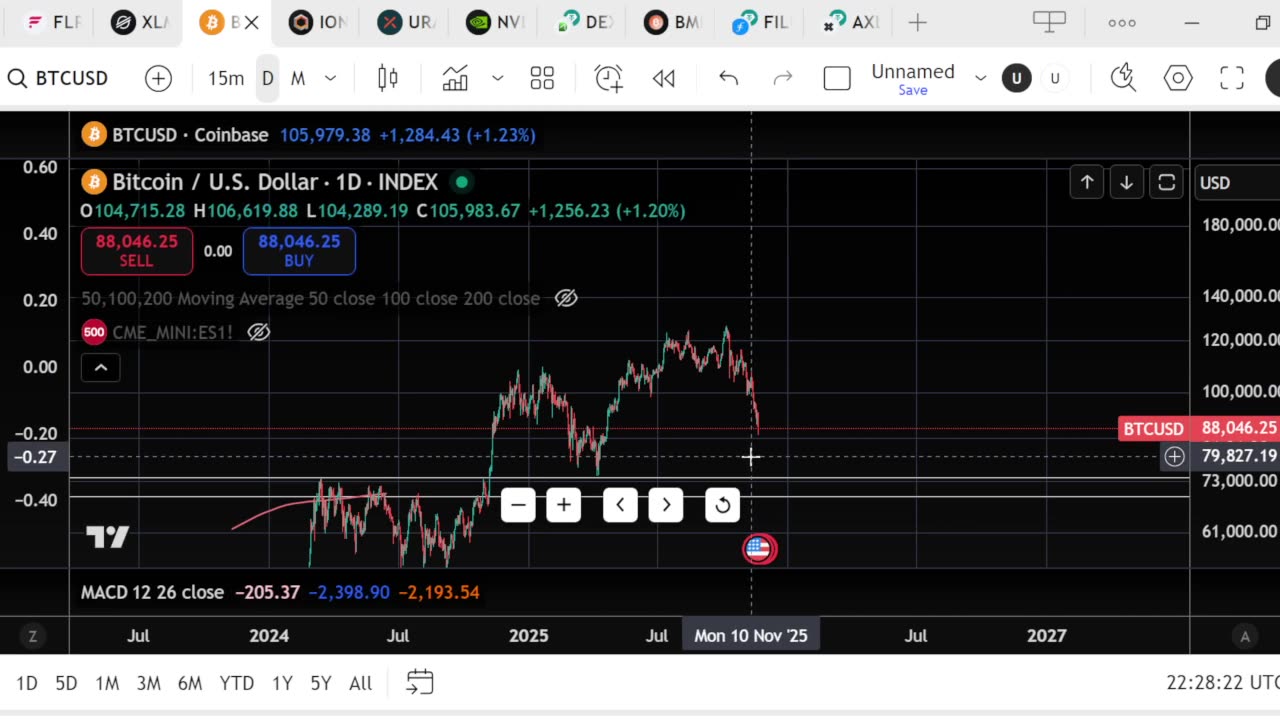The width and height of the screenshot is (1280, 720).
Task: Click the MACD 12 26 close legend
Action: 152,592
